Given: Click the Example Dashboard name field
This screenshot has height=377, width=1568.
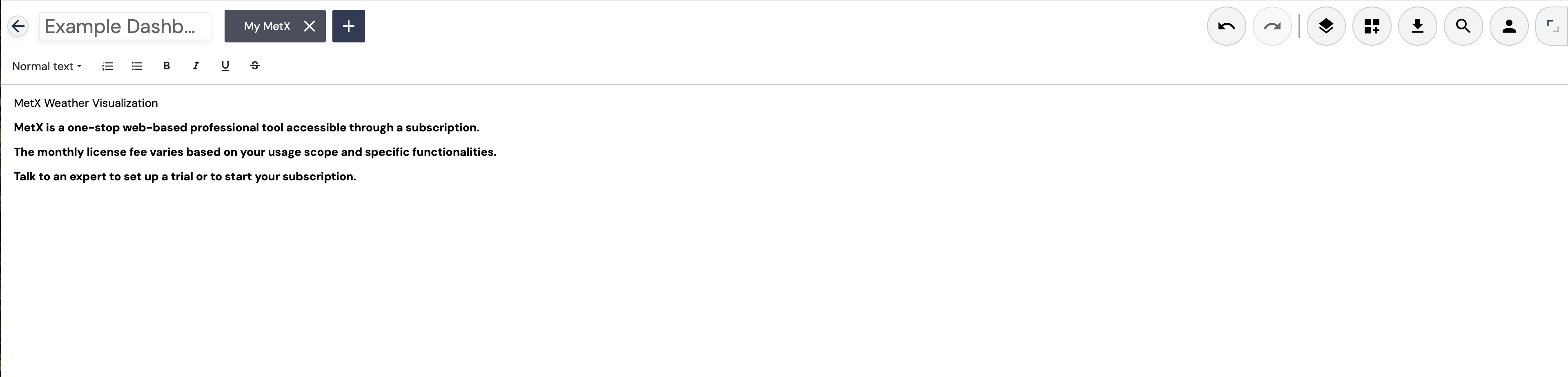Looking at the screenshot, I should coord(125,26).
